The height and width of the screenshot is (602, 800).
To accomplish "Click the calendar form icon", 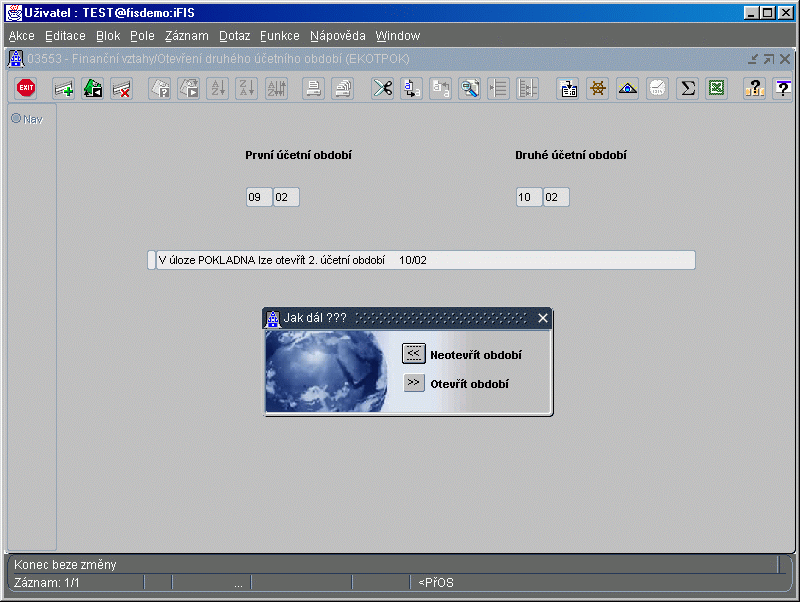I will point(568,89).
